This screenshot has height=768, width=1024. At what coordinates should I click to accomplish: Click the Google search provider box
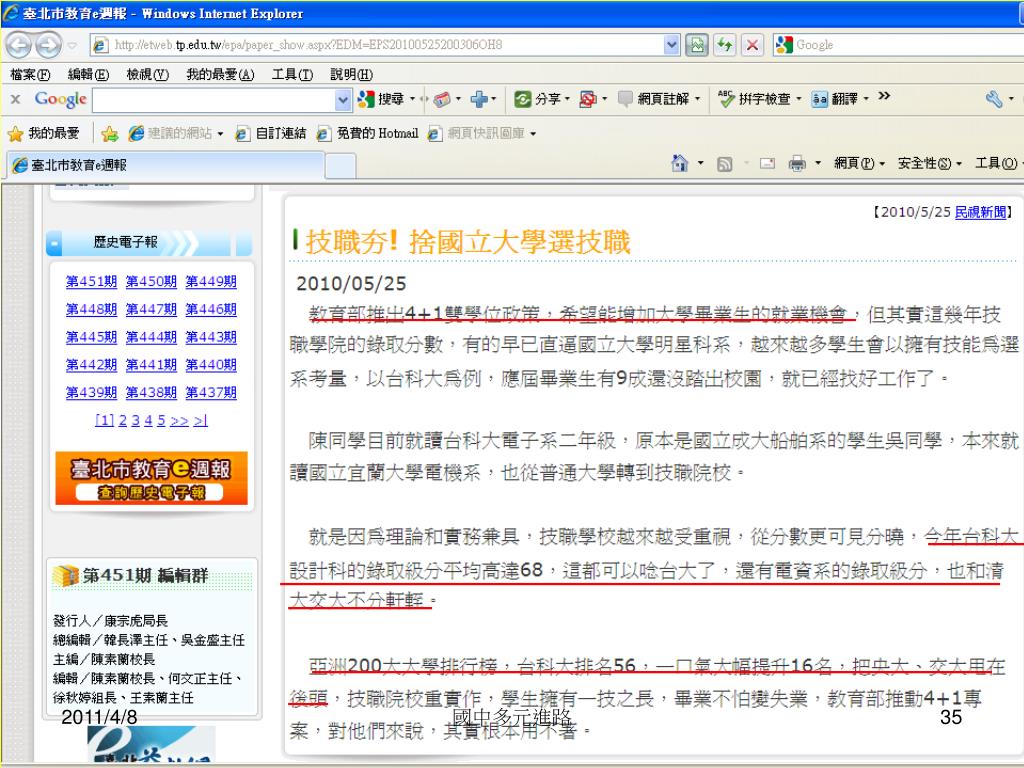tap(898, 45)
